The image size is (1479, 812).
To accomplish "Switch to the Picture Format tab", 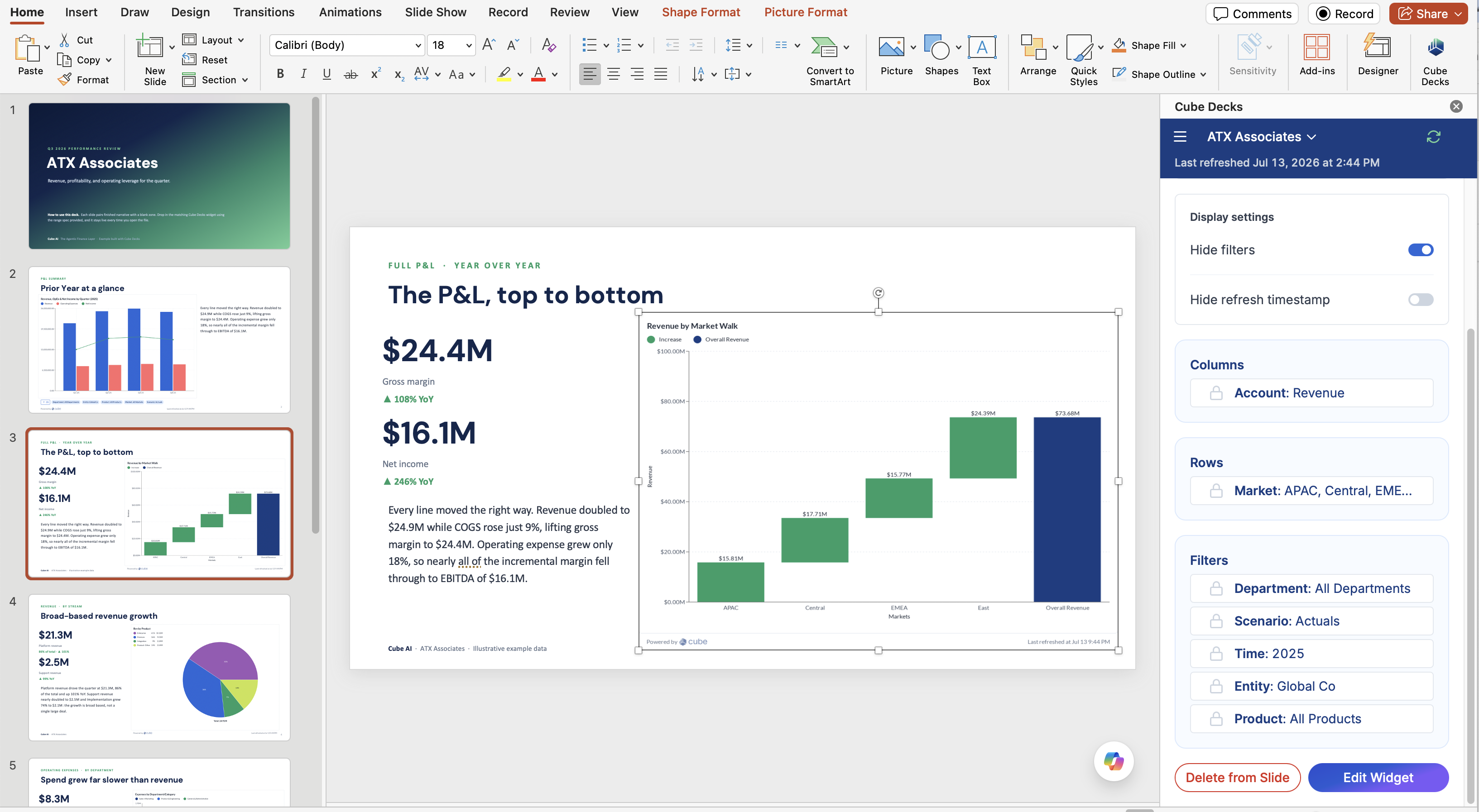I will 806,12.
